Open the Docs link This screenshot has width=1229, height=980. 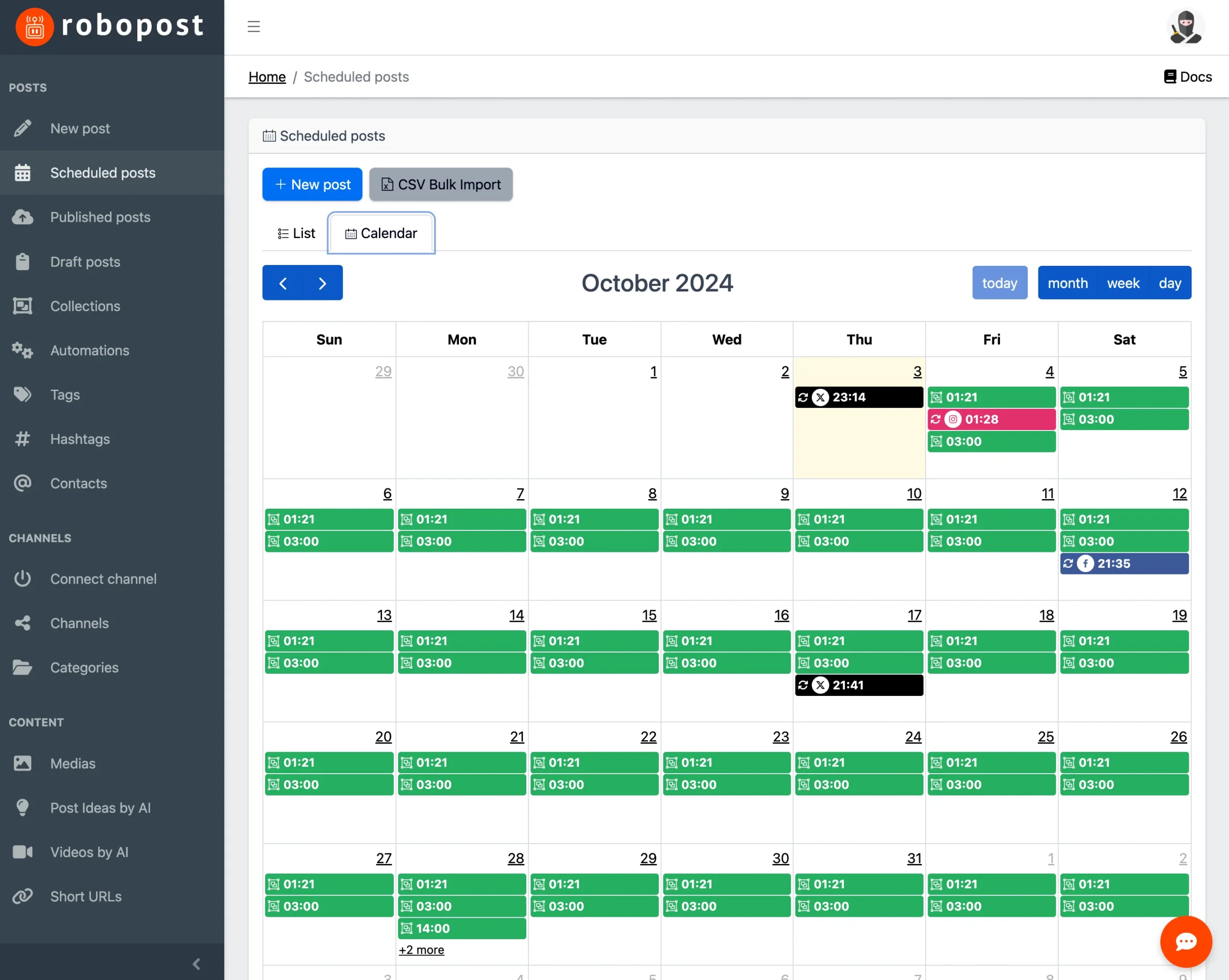(1188, 77)
